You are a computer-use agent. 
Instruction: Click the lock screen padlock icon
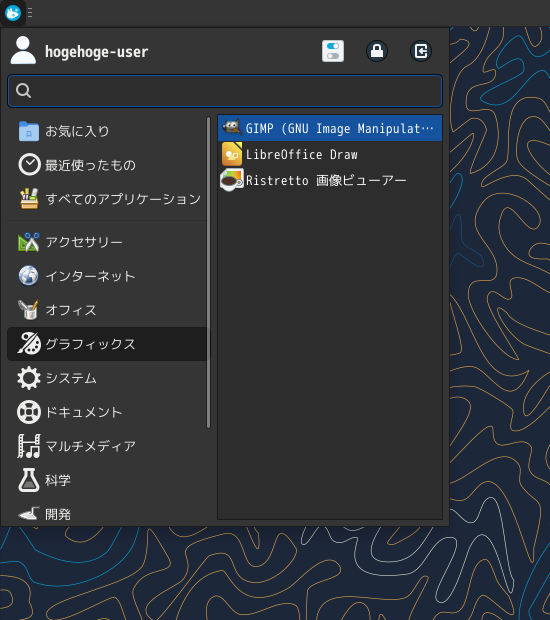(377, 51)
